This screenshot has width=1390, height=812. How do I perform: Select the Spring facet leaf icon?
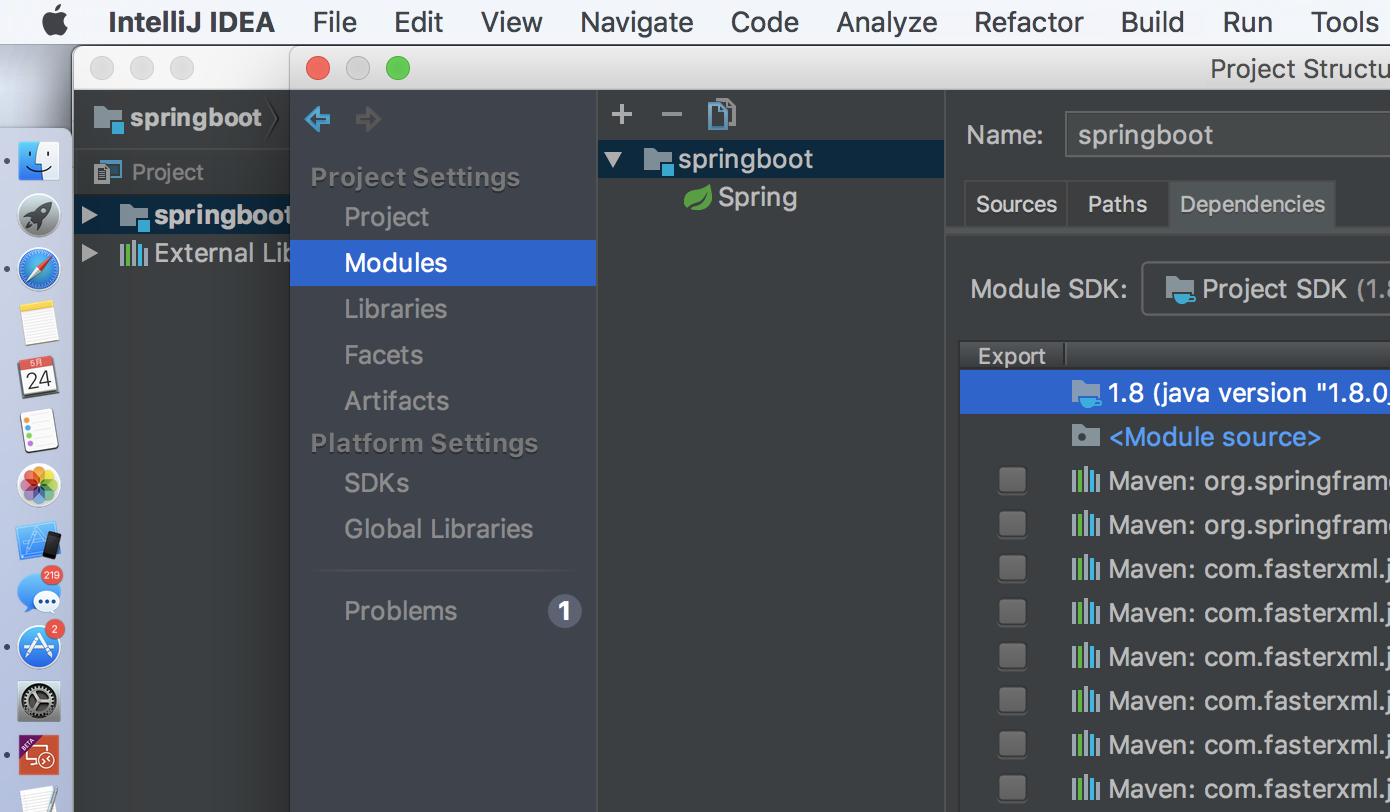(697, 197)
